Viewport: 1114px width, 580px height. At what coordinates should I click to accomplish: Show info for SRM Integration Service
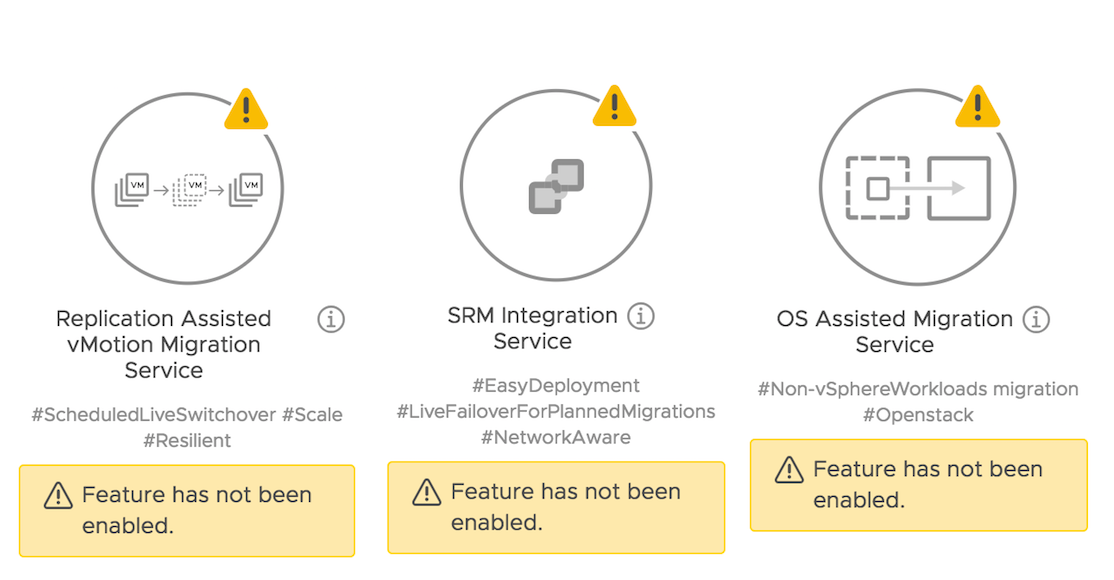tap(640, 316)
